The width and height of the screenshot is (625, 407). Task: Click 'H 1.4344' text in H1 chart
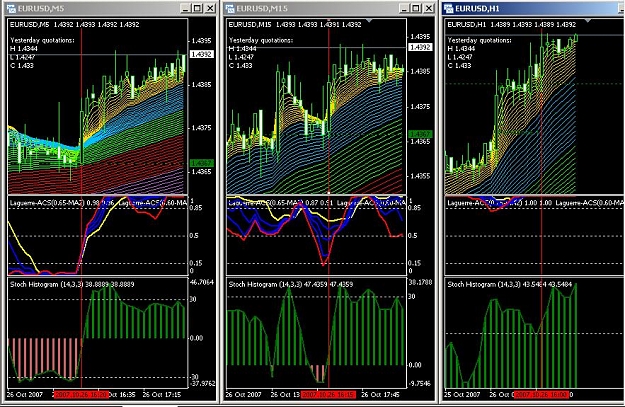point(462,49)
